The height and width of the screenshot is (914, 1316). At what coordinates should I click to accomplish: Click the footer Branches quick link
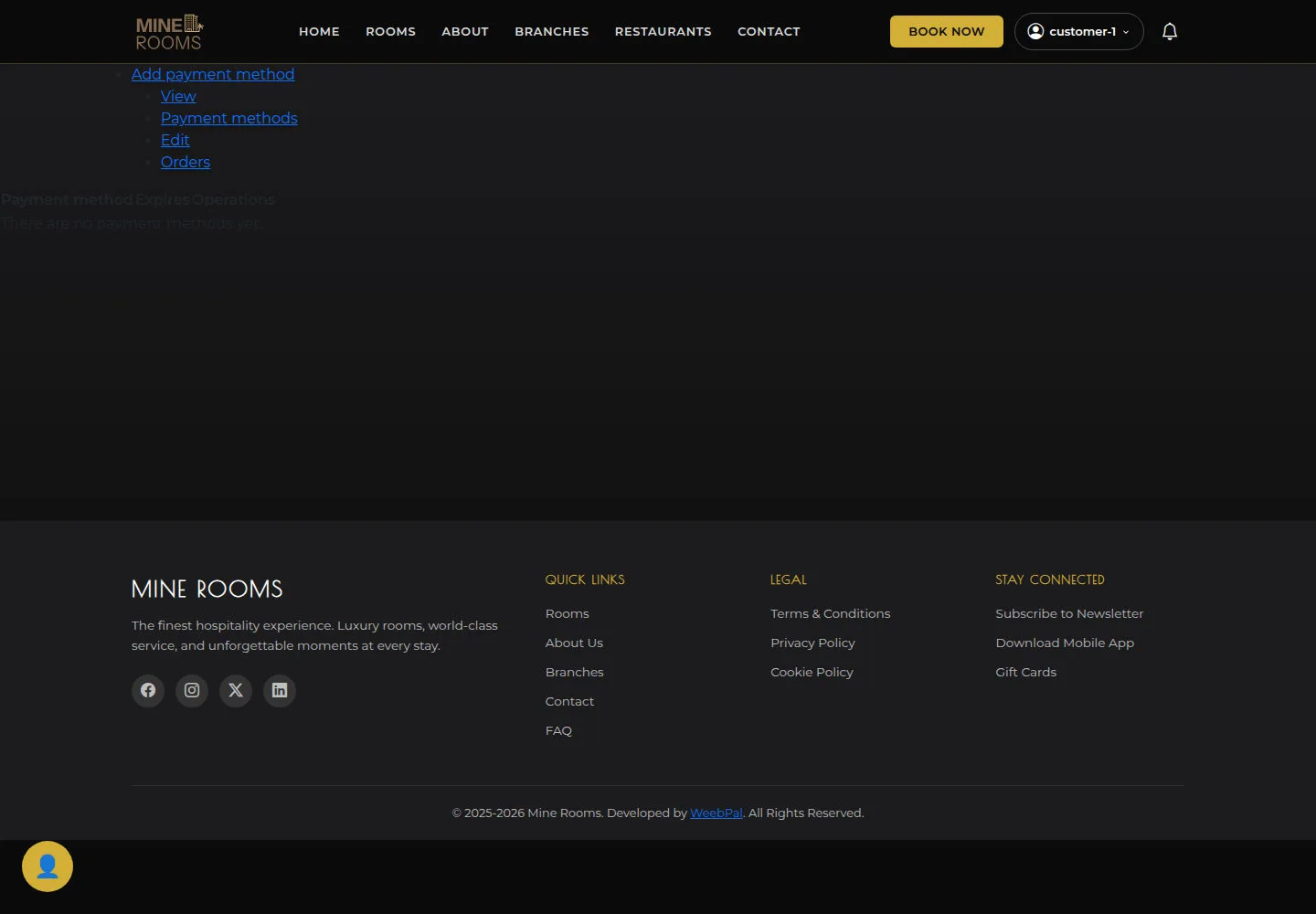tap(575, 672)
